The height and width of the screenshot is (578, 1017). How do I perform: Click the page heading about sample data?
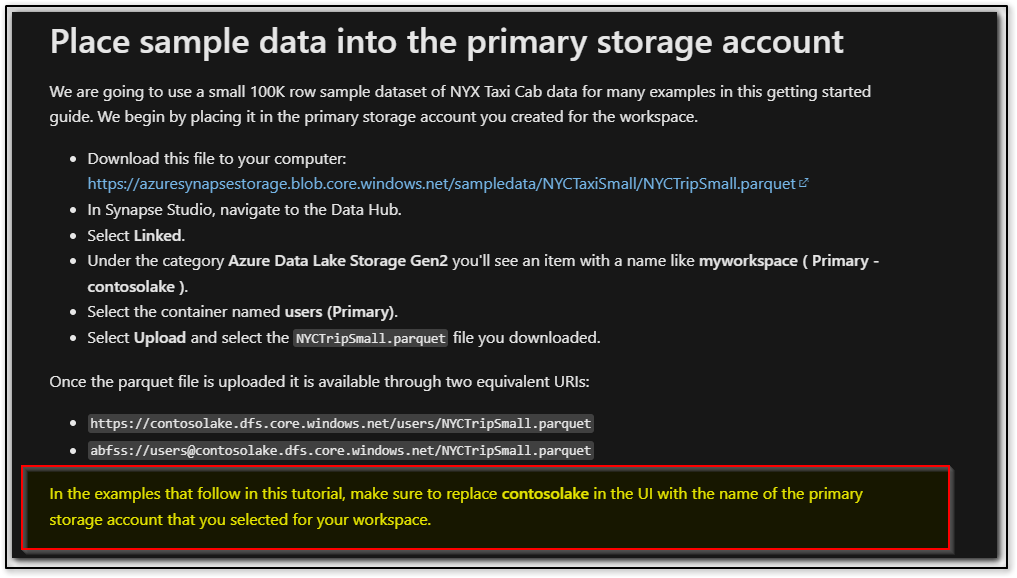[446, 42]
